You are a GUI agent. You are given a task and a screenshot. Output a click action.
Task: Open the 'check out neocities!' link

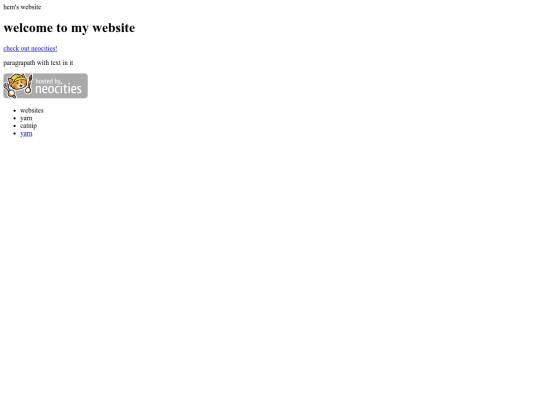pos(30,49)
